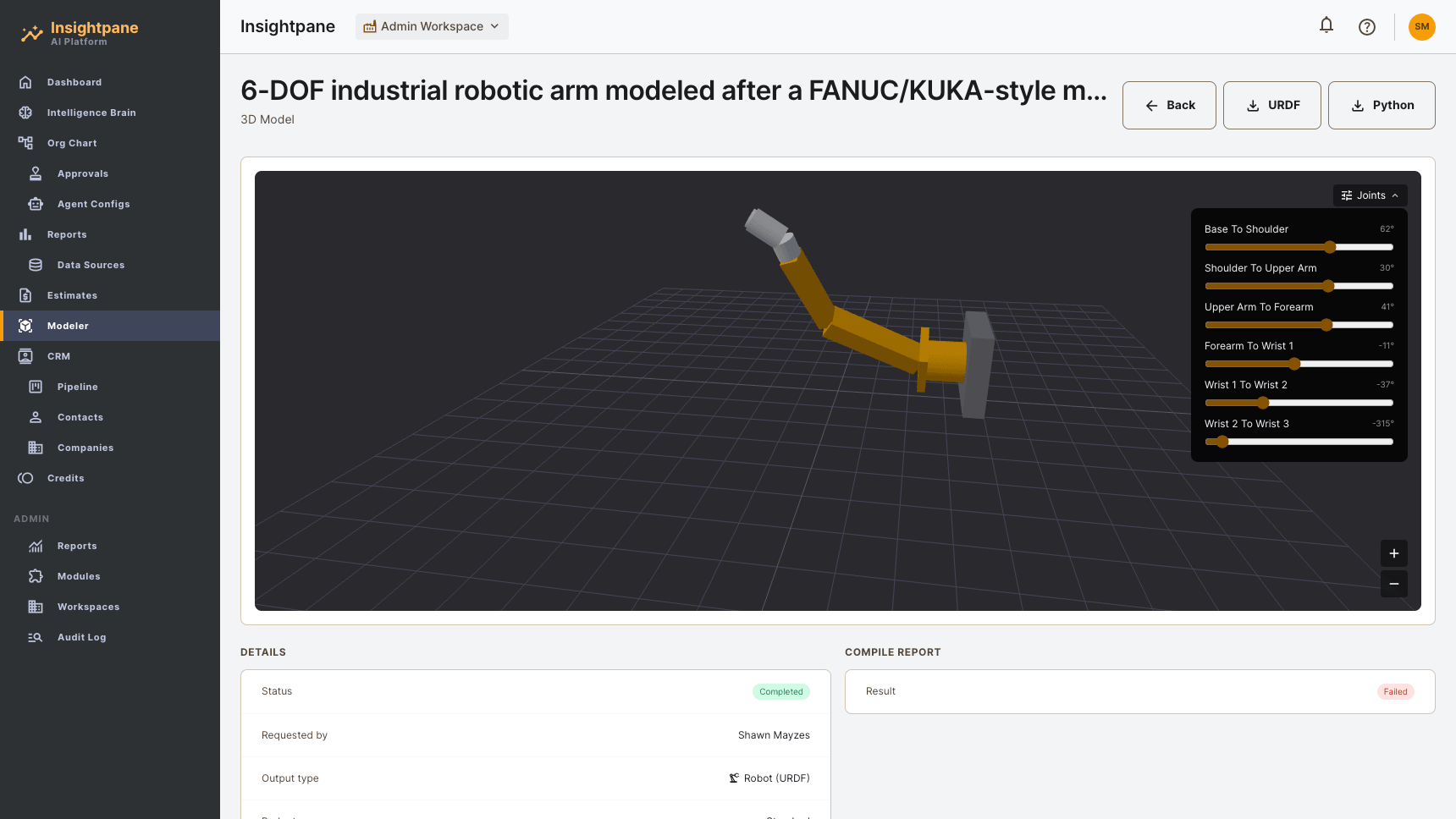Screen dimensions: 1456x819
Task: Open the Admin Workspace dropdown
Action: (432, 26)
